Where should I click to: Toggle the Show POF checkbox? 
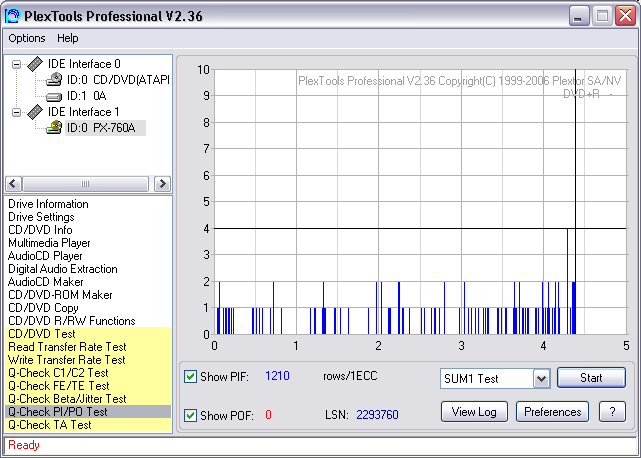click(190, 415)
